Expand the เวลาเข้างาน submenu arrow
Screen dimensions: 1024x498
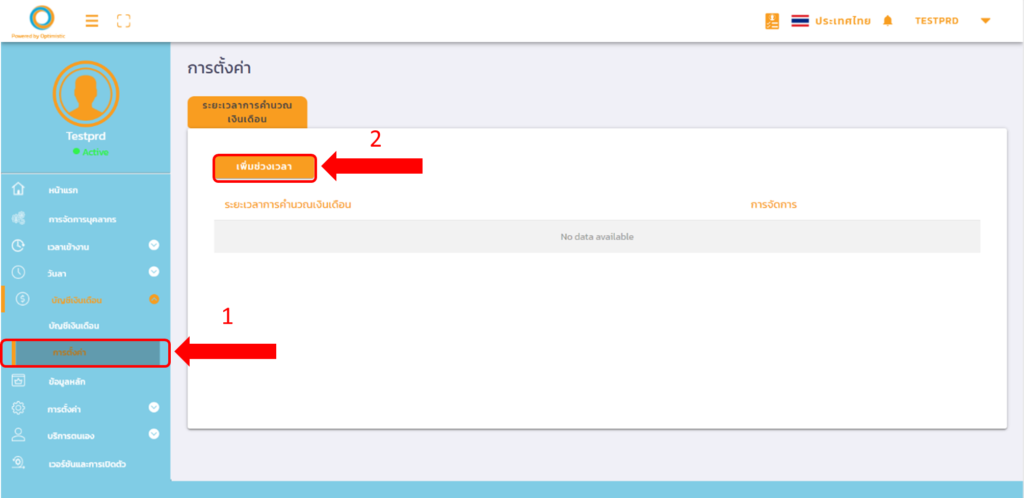[154, 245]
